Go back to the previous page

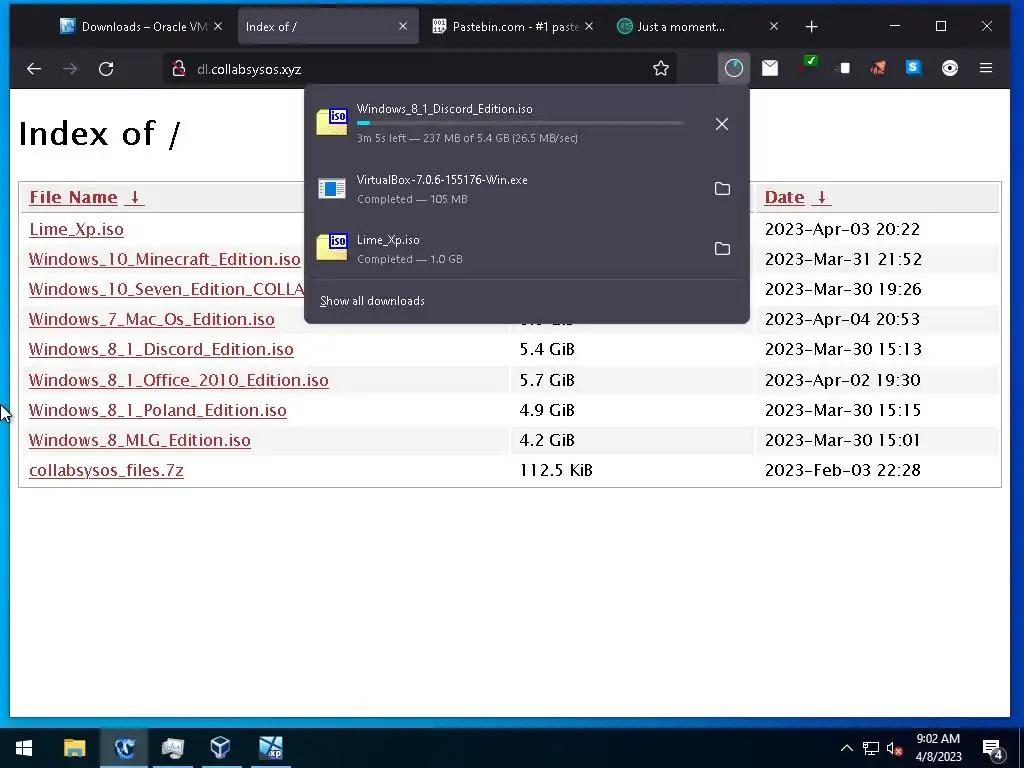pos(33,69)
